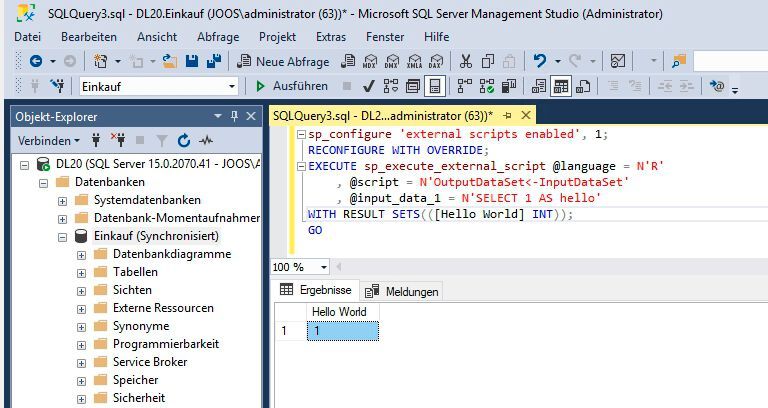768x408 pixels.
Task: Copy selection with the Copy icon
Action: [487, 61]
